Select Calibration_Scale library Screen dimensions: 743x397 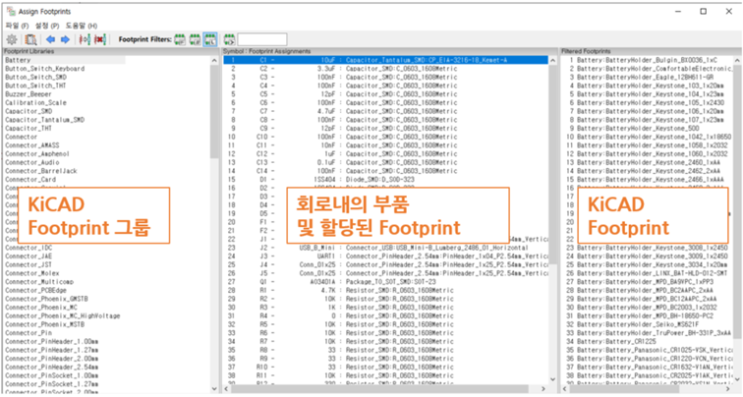pos(36,103)
